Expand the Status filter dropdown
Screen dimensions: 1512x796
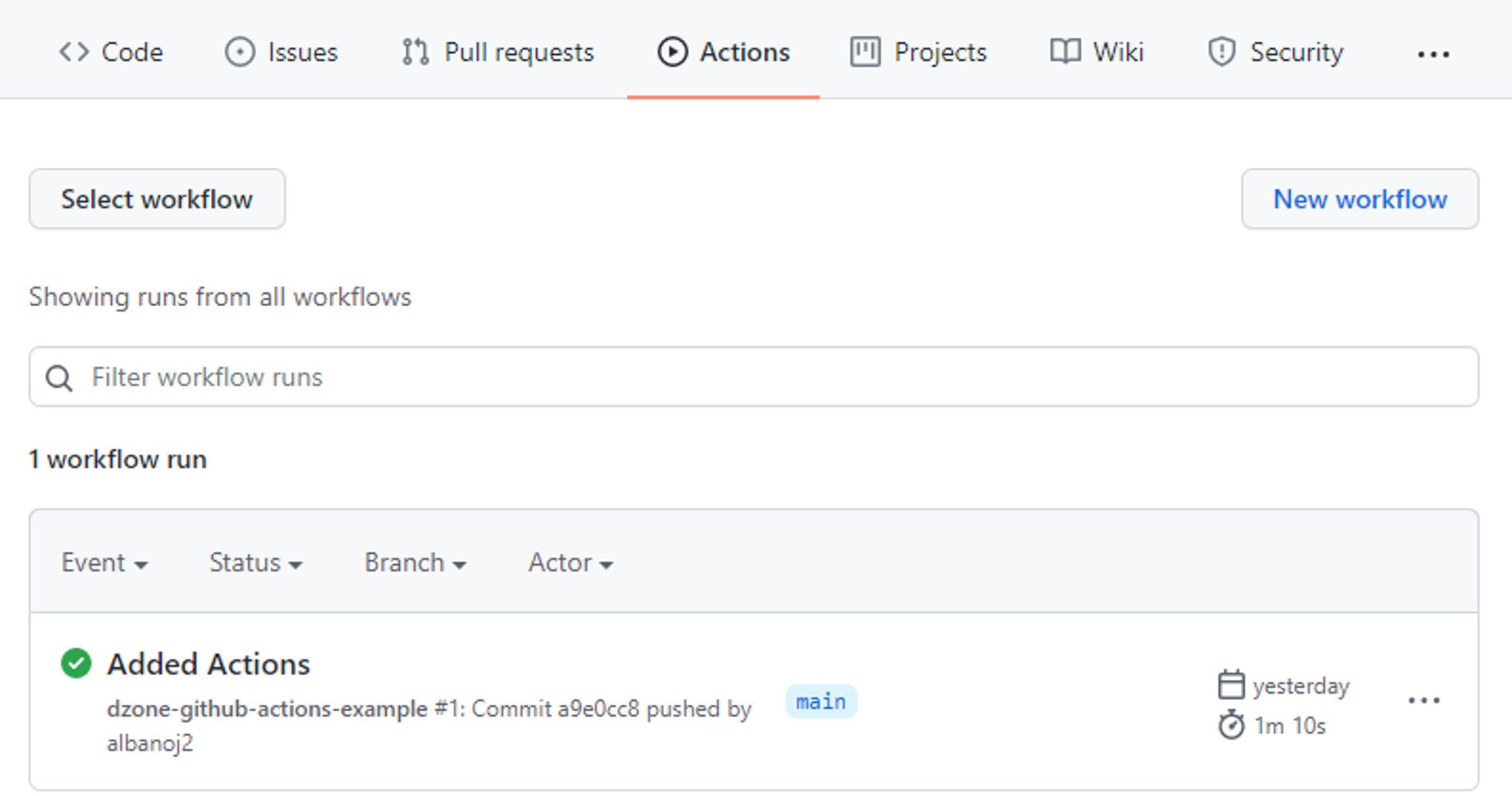pos(255,562)
